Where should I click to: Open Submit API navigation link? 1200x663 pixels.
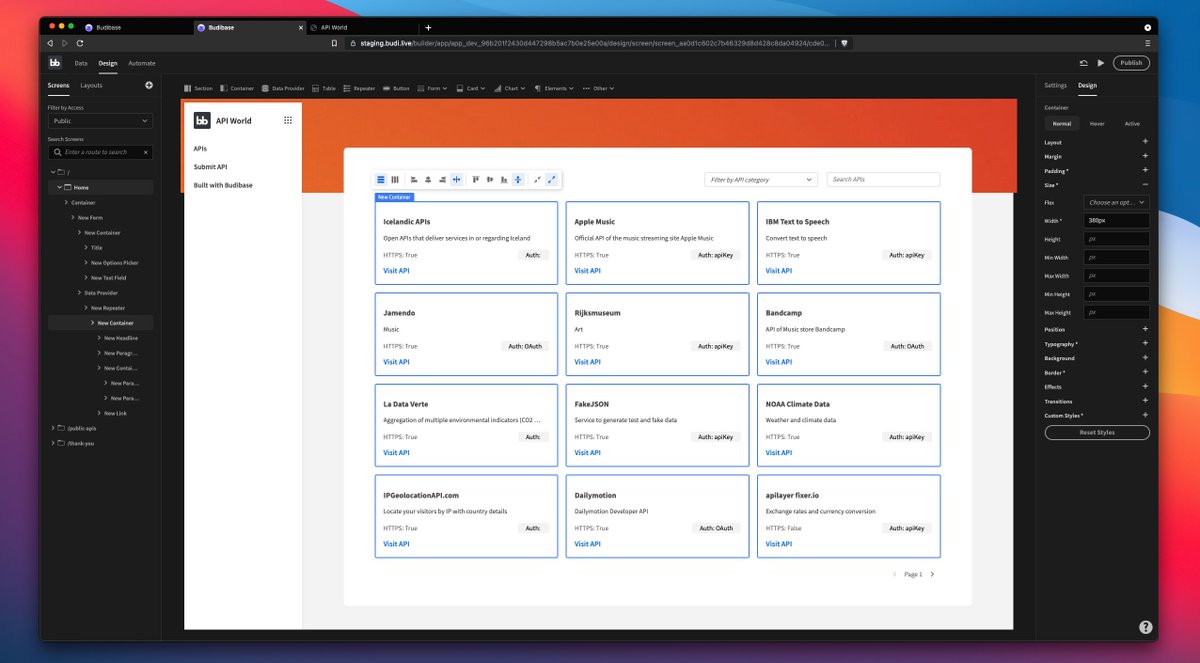(x=210, y=167)
